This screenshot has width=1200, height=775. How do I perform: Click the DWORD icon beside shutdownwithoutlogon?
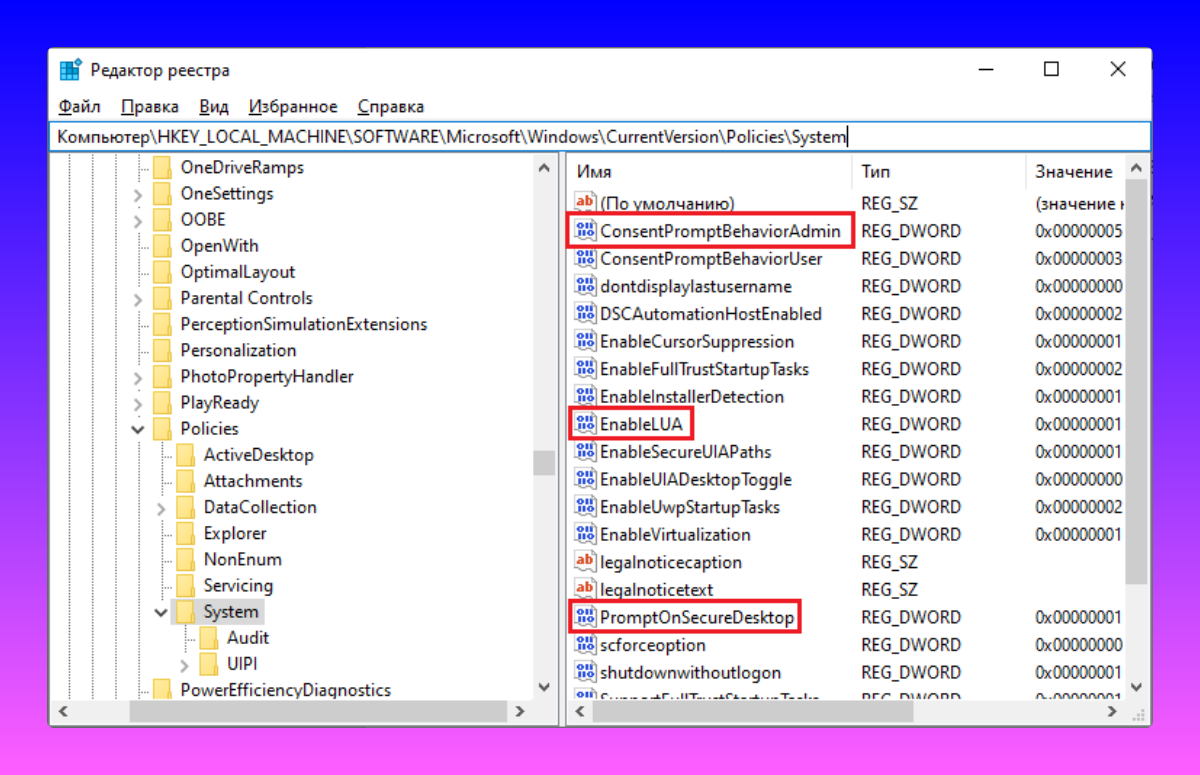coord(585,672)
